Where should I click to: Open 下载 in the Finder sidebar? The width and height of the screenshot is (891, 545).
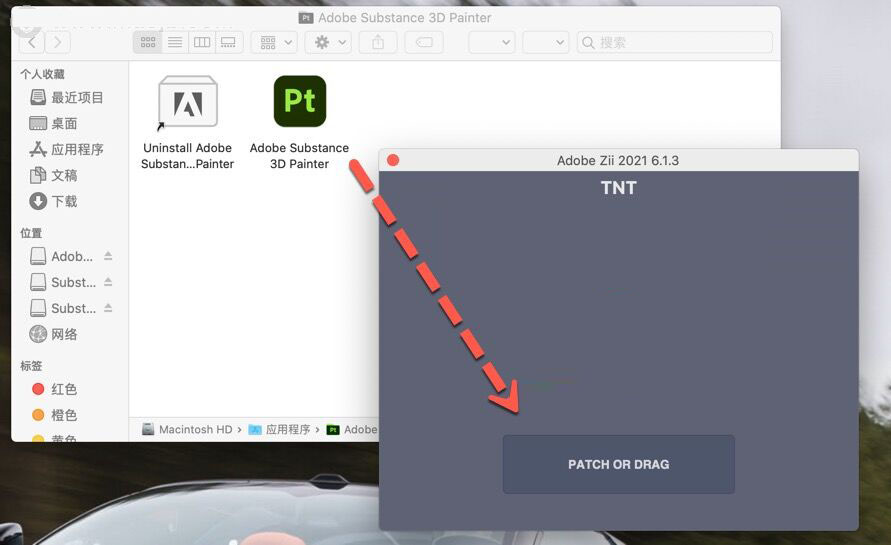[53, 201]
